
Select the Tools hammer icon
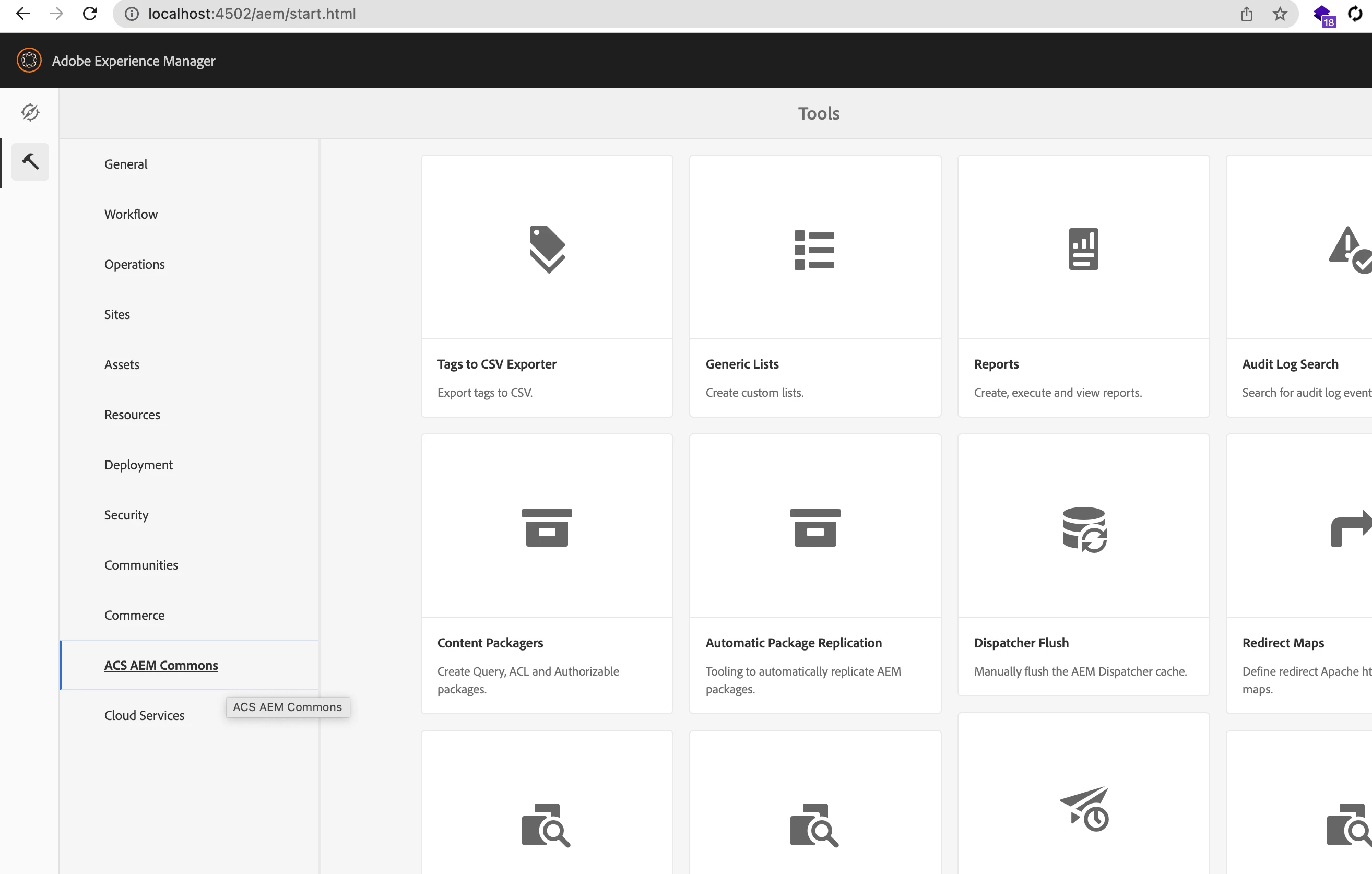pyautogui.click(x=30, y=162)
